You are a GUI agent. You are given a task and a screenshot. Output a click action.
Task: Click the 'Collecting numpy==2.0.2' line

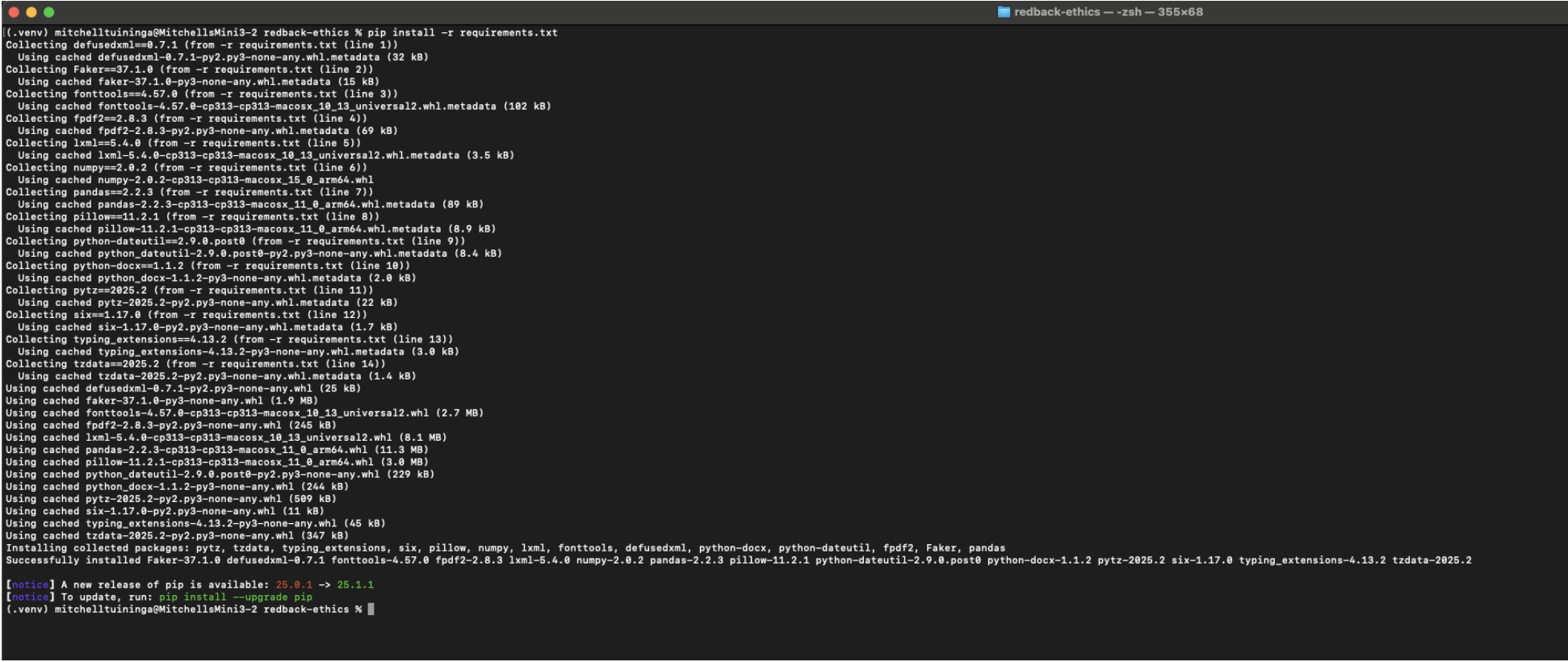[x=187, y=168]
